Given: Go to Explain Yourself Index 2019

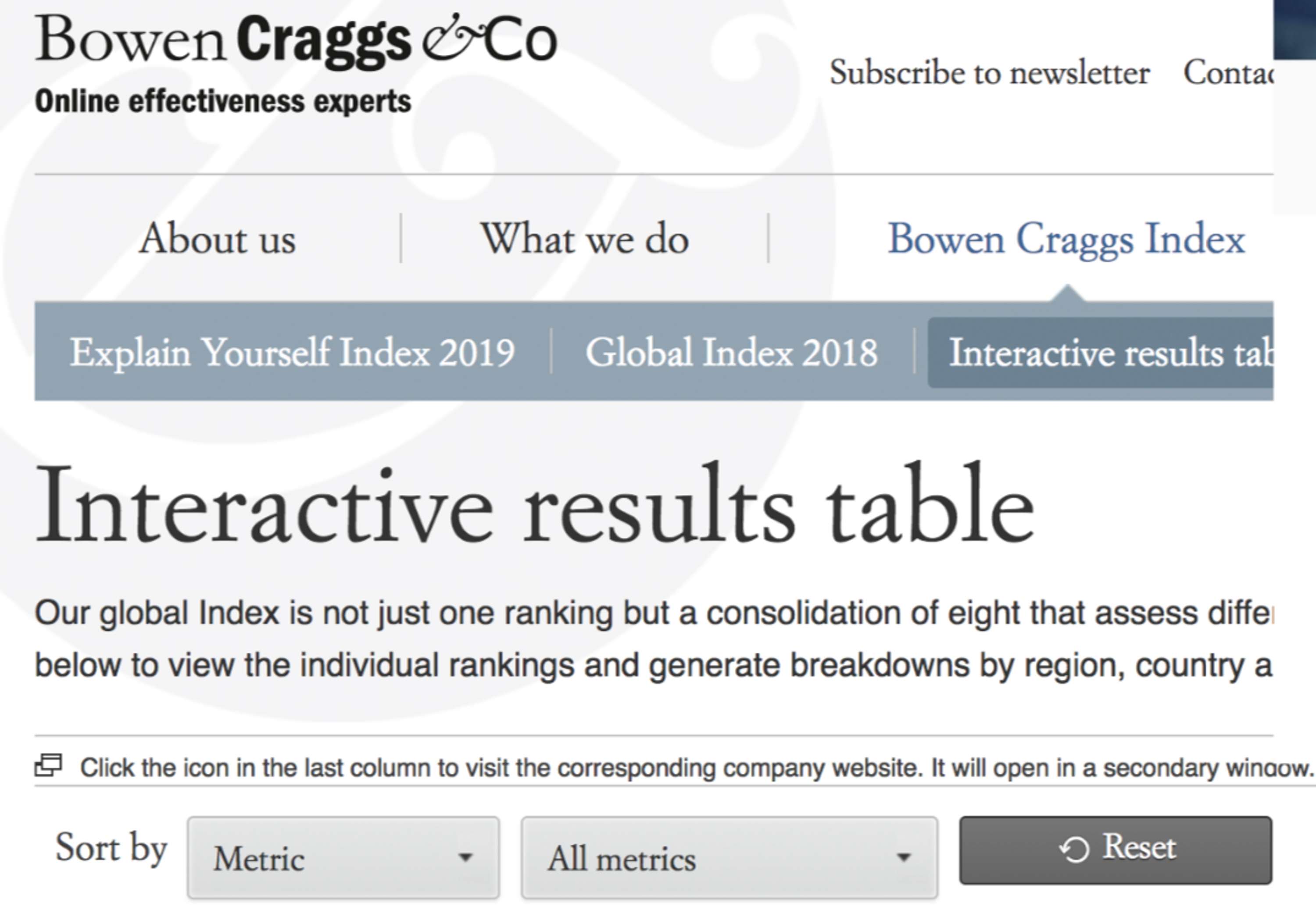Looking at the screenshot, I should click(292, 352).
